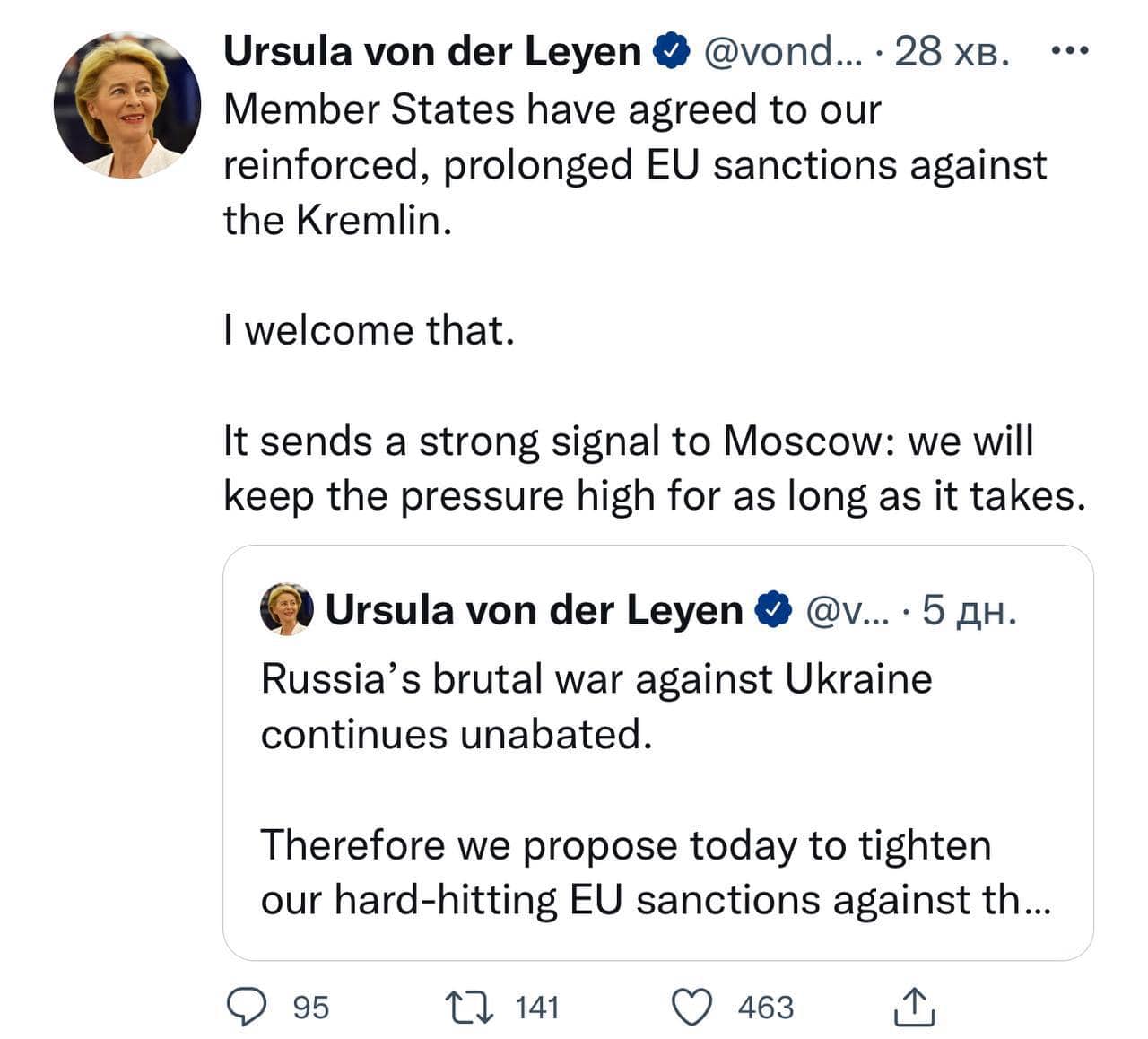Open the quoted tweet author name
The image size is (1148, 1039).
pyautogui.click(x=534, y=610)
